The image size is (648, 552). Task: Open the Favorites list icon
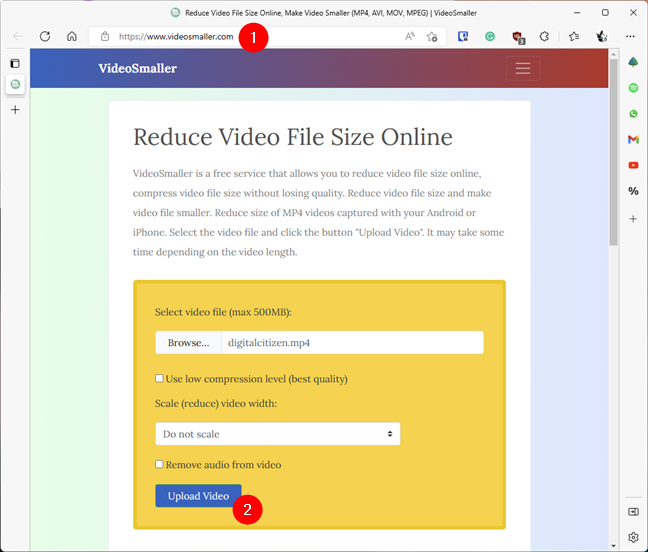(574, 36)
